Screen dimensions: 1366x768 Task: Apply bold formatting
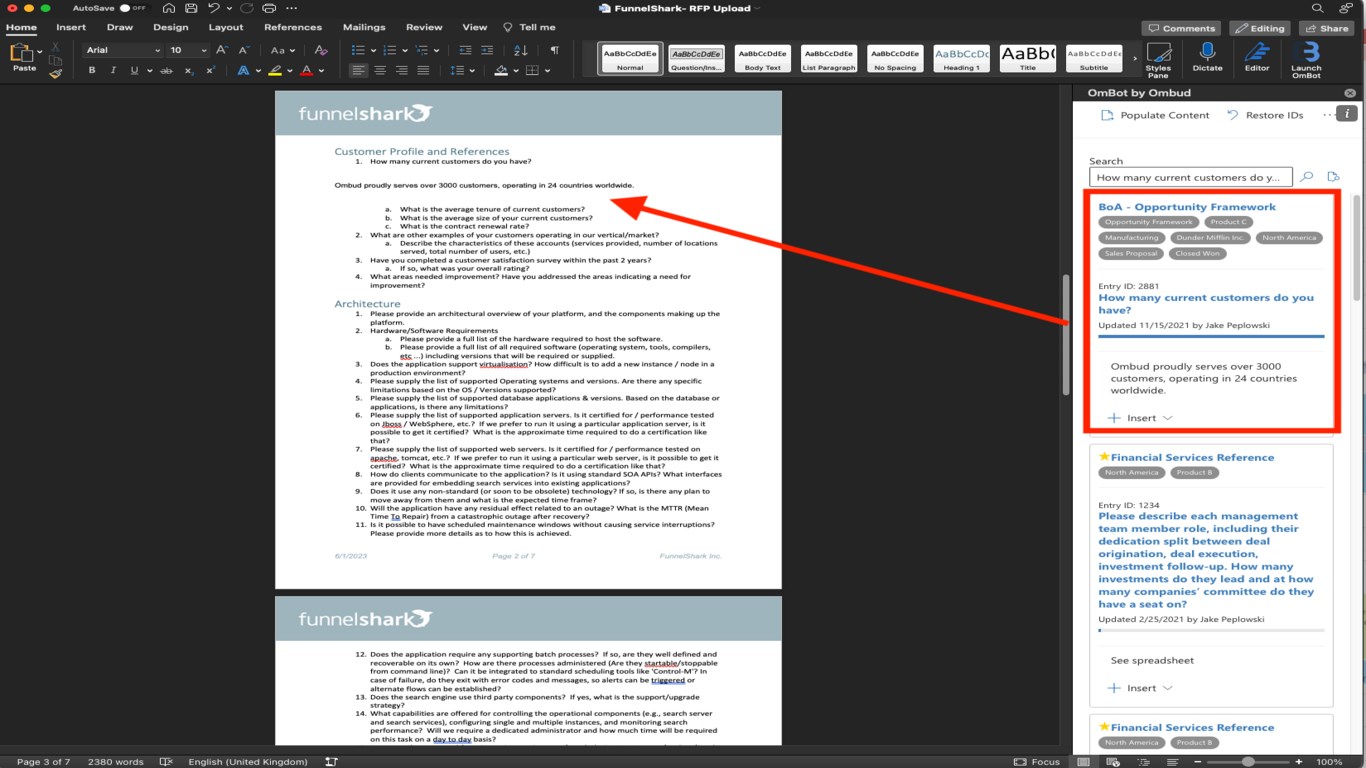92,71
